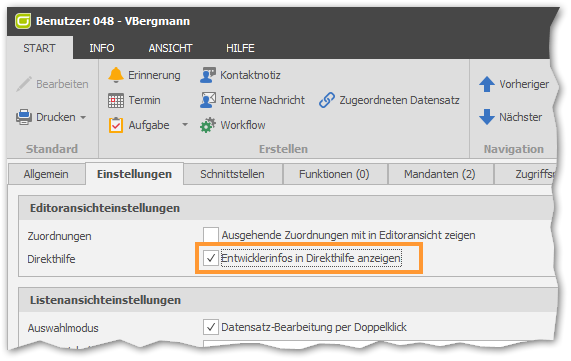Click the Vorheriger navigation label
Viewport: 571px width, 361px height.
click(524, 84)
